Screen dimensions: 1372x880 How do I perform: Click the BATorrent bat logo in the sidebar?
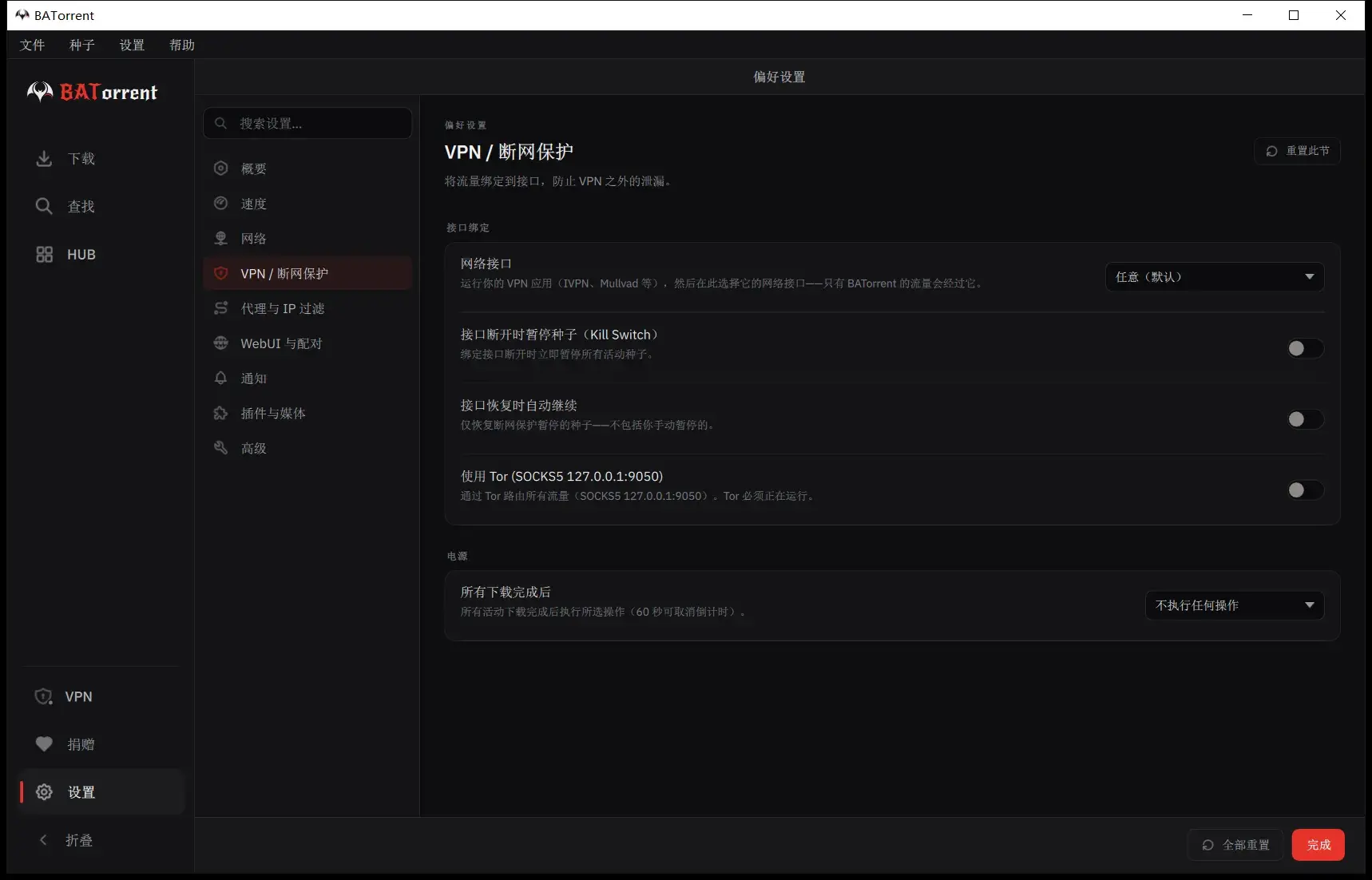pyautogui.click(x=40, y=92)
